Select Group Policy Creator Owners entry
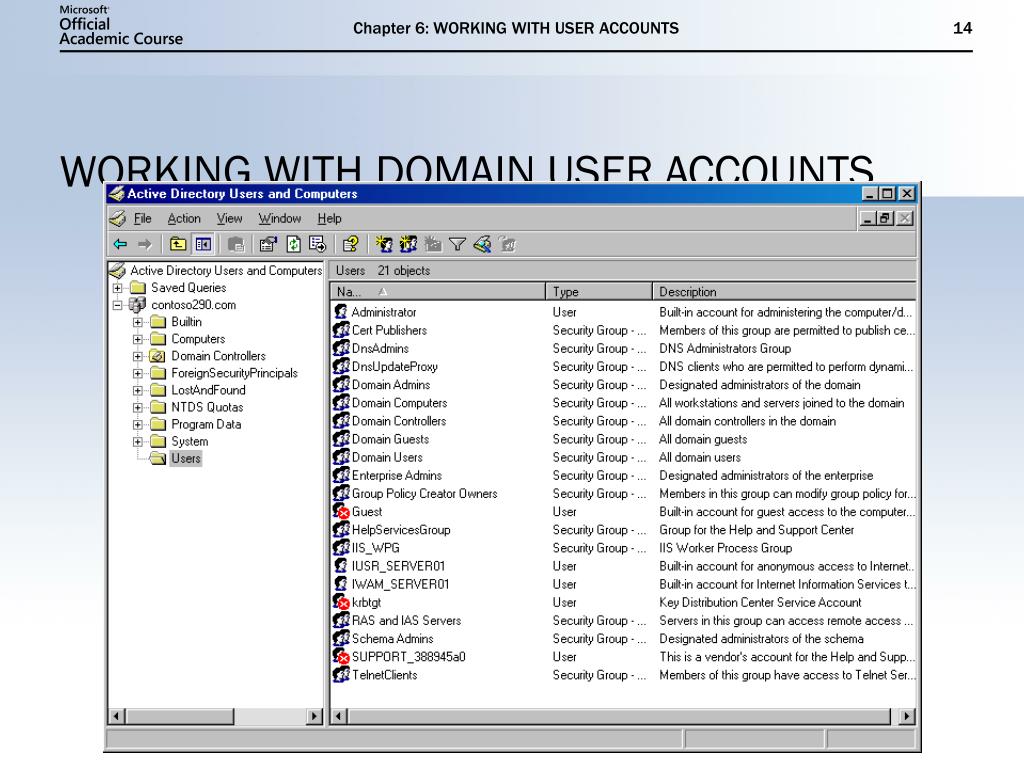 pos(424,494)
